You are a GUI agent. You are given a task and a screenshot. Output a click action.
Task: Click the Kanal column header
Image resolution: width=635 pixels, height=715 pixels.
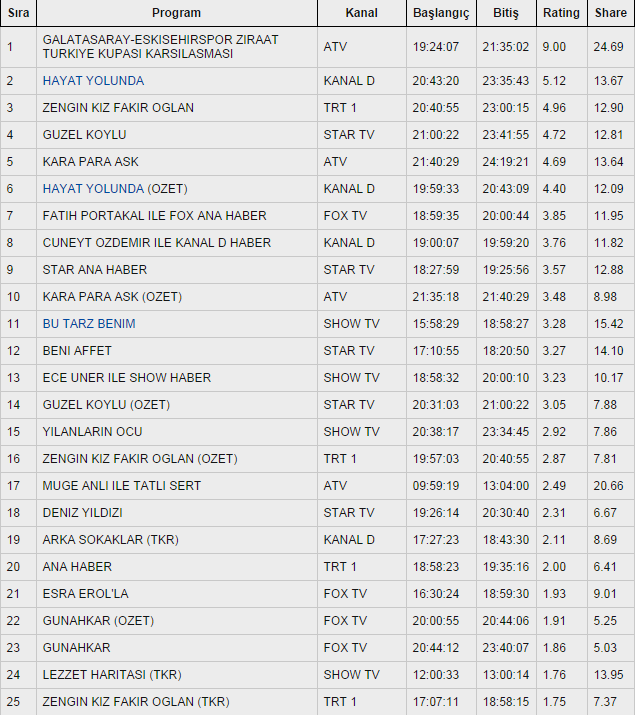pos(361,13)
